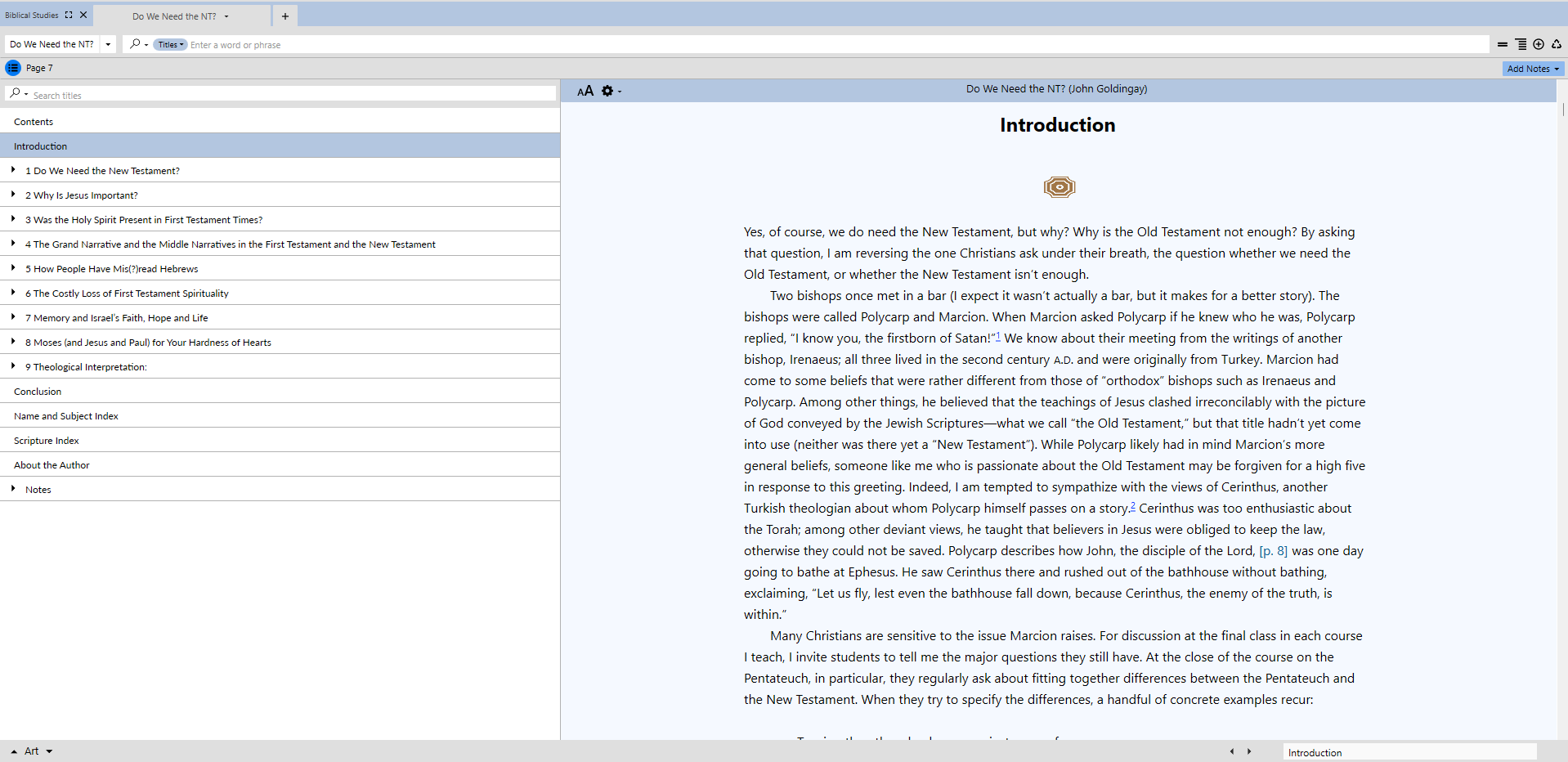The width and height of the screenshot is (1568, 762).
Task: Open the gear settings menu in reader
Action: pyautogui.click(x=611, y=91)
